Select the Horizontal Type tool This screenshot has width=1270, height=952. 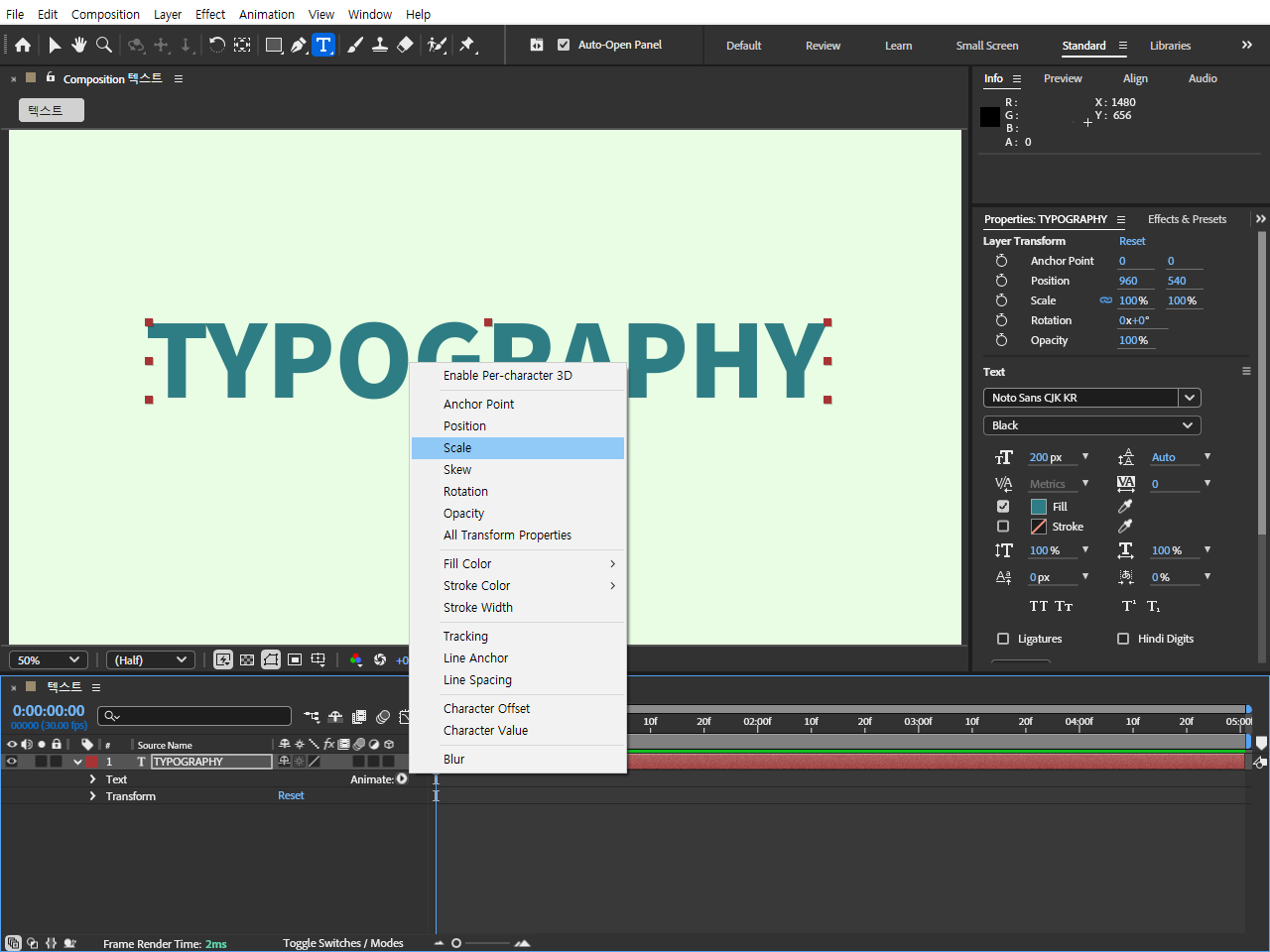(x=323, y=45)
